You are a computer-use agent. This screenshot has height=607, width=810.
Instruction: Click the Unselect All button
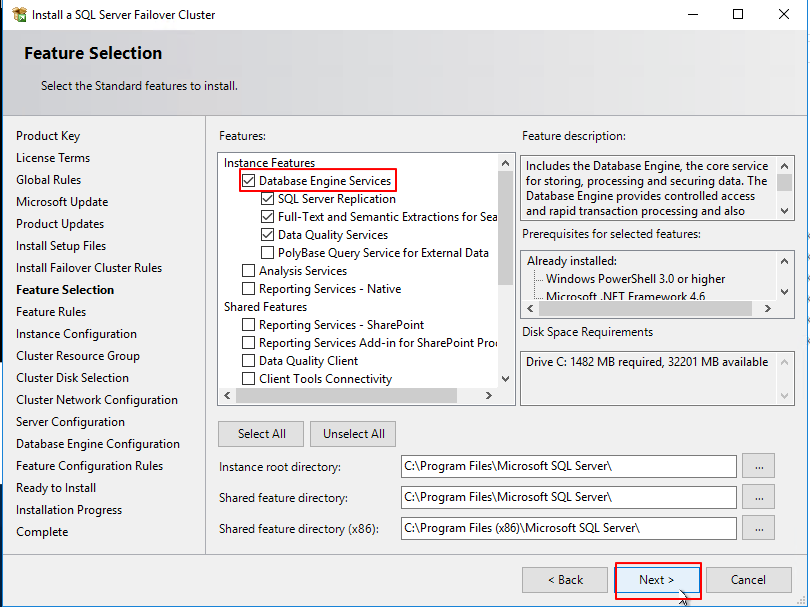tap(352, 434)
